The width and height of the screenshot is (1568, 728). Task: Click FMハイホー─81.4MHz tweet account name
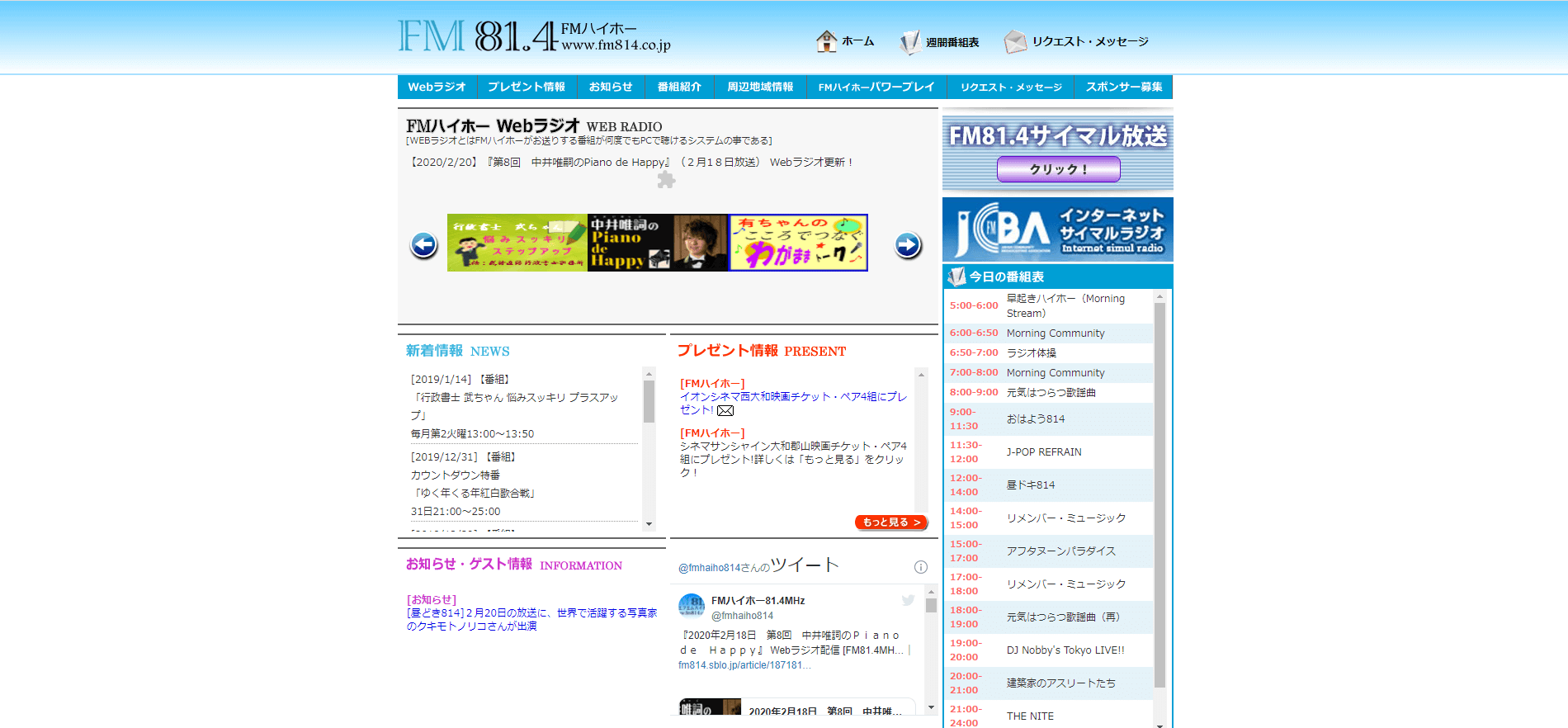click(758, 601)
